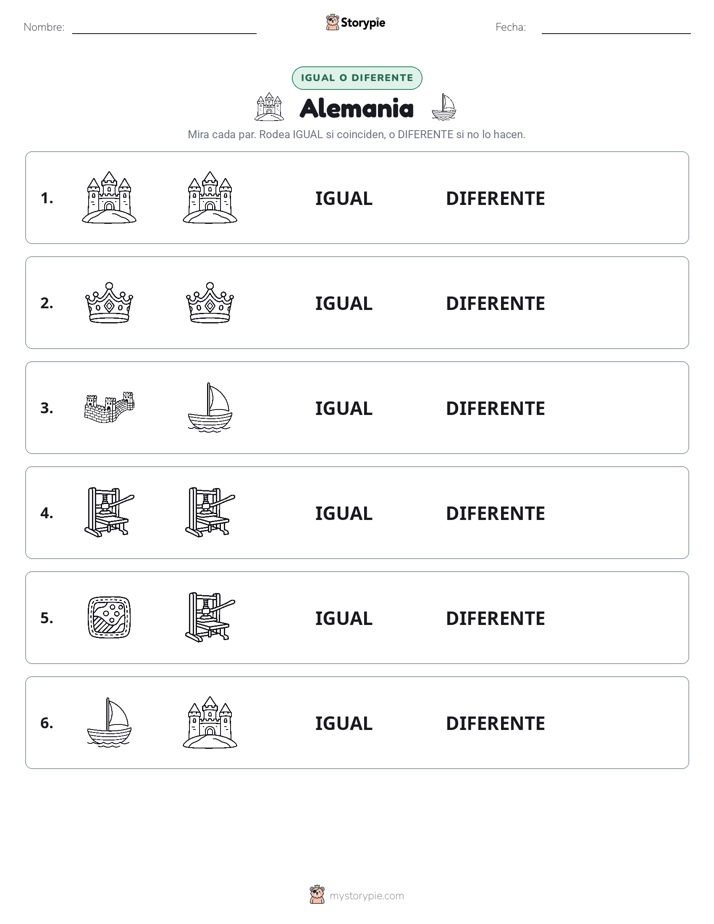
Task: Select IGUAL for row 4
Action: point(343,513)
